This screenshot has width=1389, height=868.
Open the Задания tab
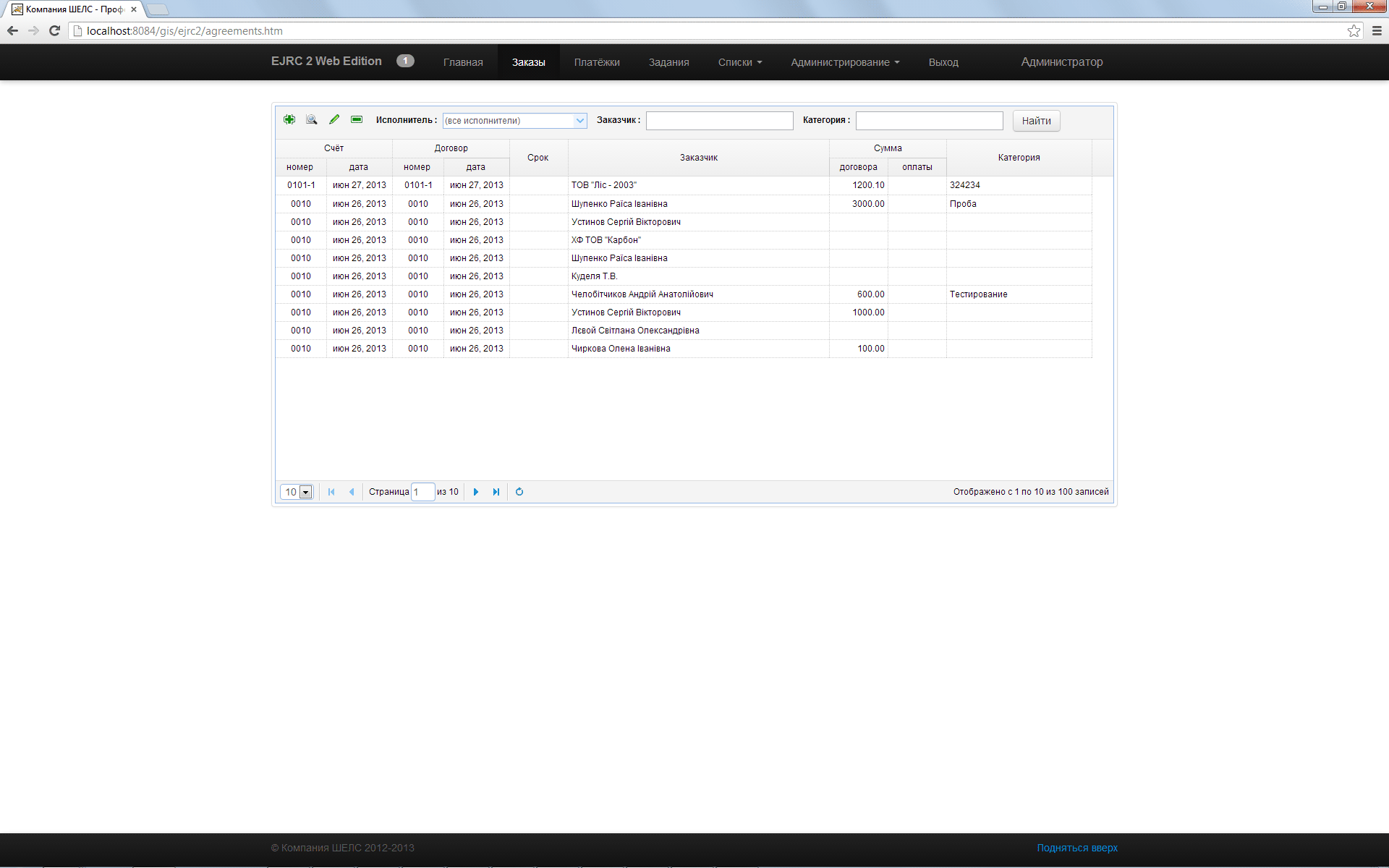[668, 62]
